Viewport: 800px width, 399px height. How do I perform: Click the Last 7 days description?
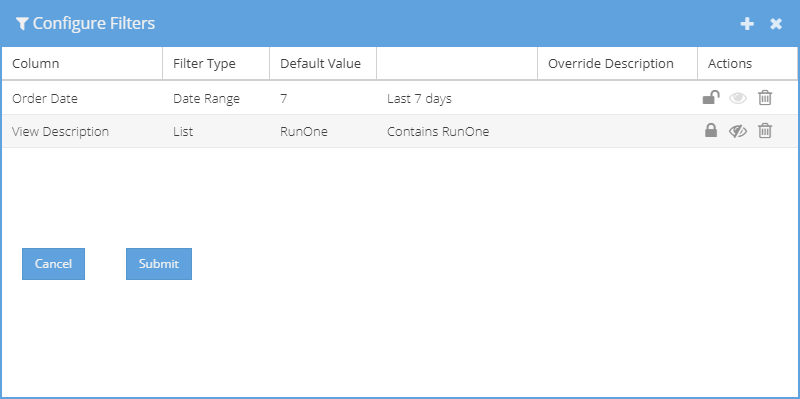point(419,98)
